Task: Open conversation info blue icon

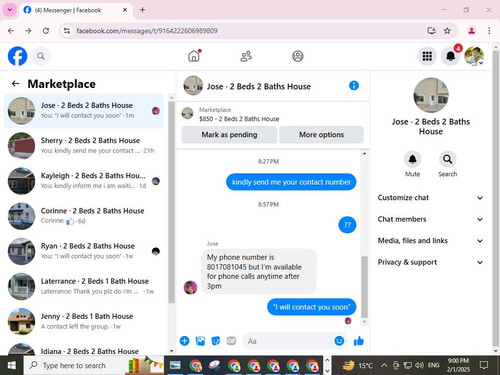Action: tap(354, 86)
